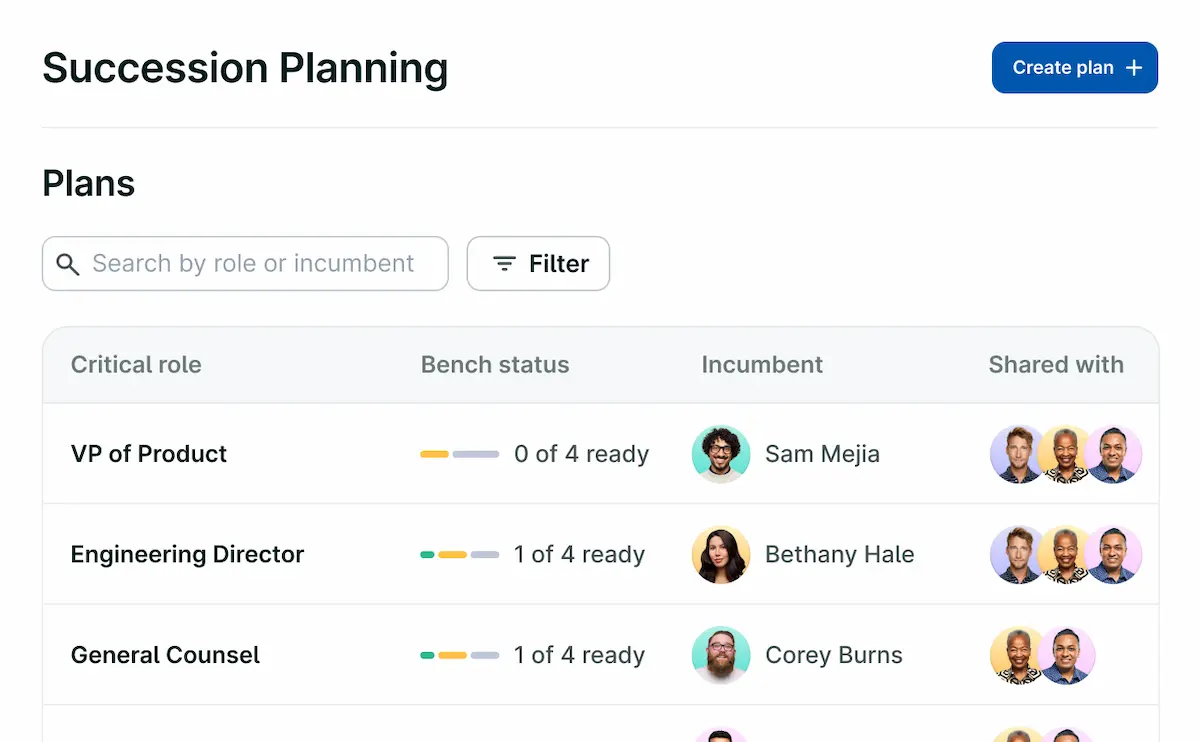1200x742 pixels.
Task: Click the plus icon in Create plan
Action: pos(1134,68)
